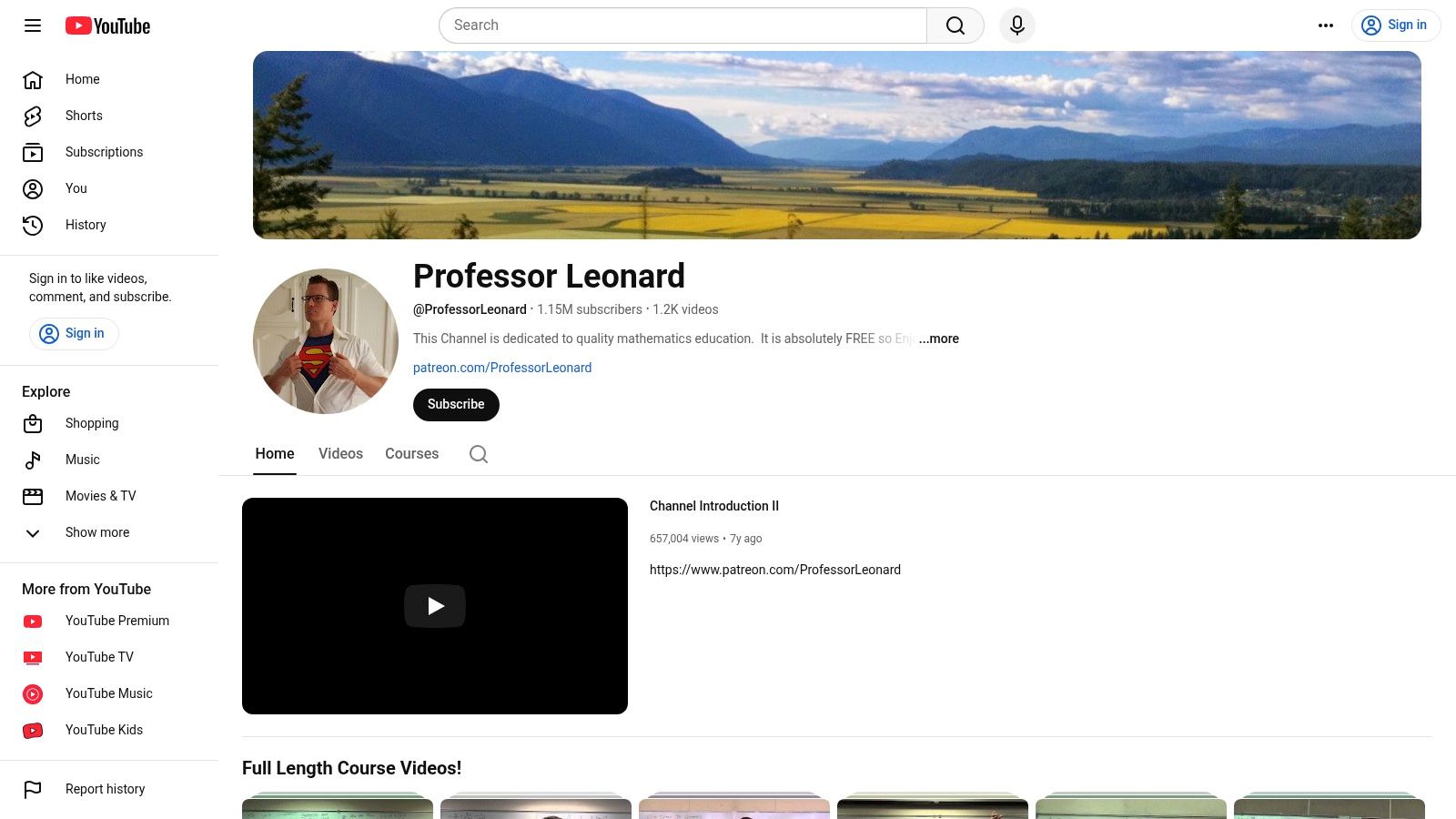The image size is (1456, 819).
Task: Click the channel mountain banner image
Action: pos(837,146)
